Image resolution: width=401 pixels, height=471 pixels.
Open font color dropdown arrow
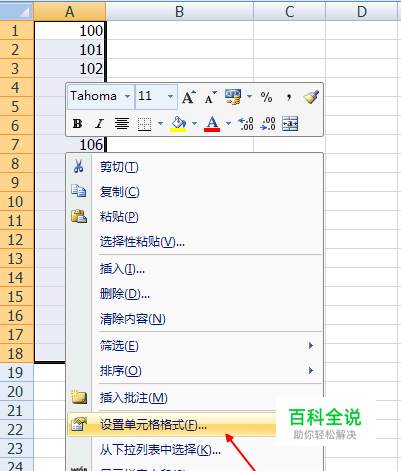[x=228, y=124]
